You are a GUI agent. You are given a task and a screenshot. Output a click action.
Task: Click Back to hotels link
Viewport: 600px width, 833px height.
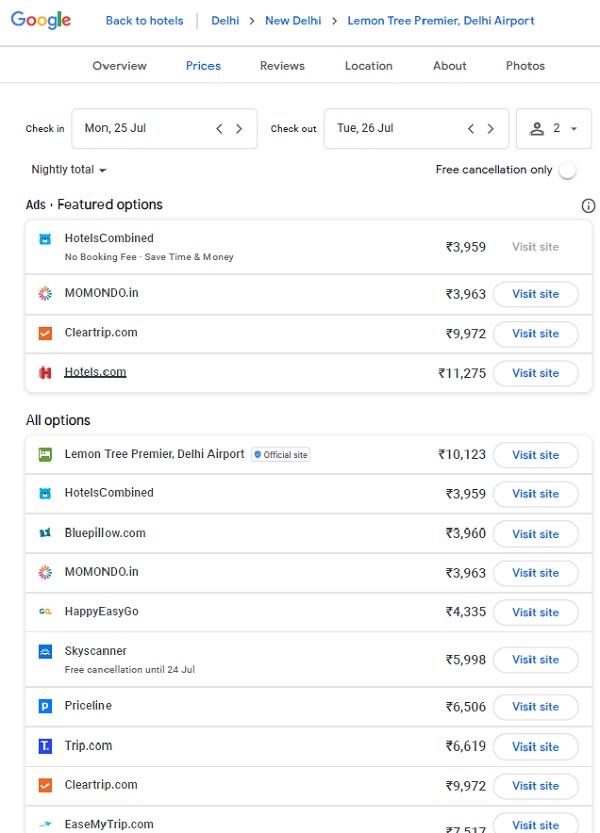[144, 21]
